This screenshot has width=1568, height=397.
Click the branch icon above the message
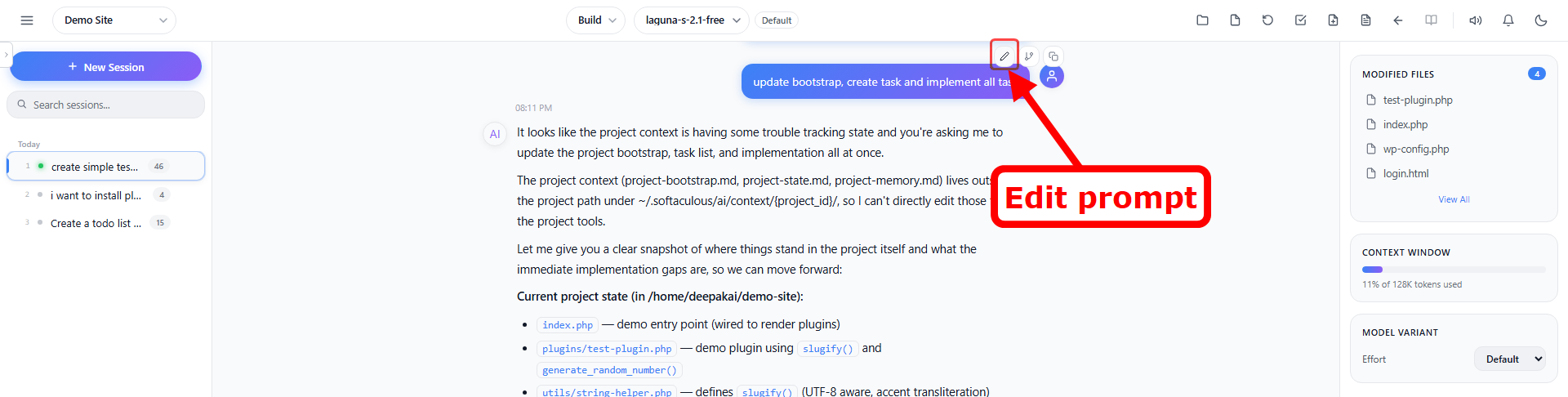[x=1029, y=56]
